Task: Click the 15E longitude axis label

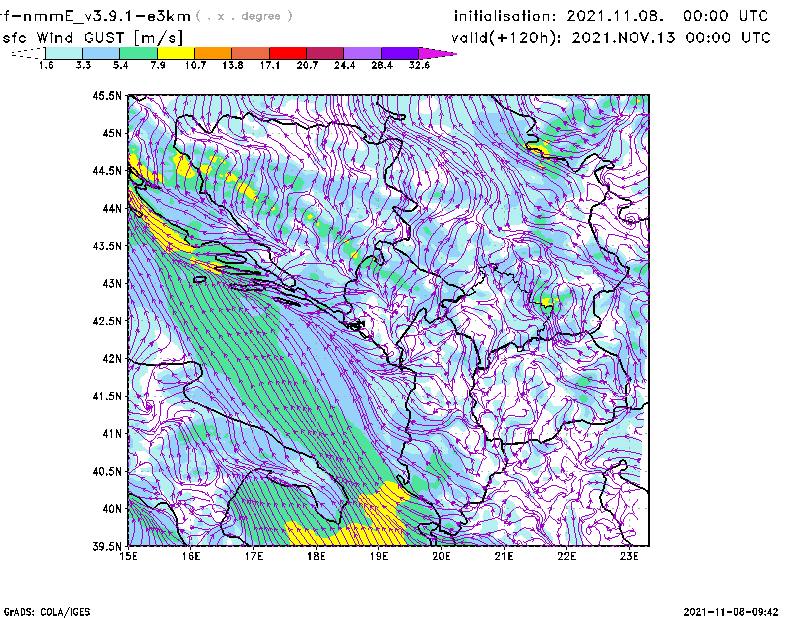Action: pos(129,556)
